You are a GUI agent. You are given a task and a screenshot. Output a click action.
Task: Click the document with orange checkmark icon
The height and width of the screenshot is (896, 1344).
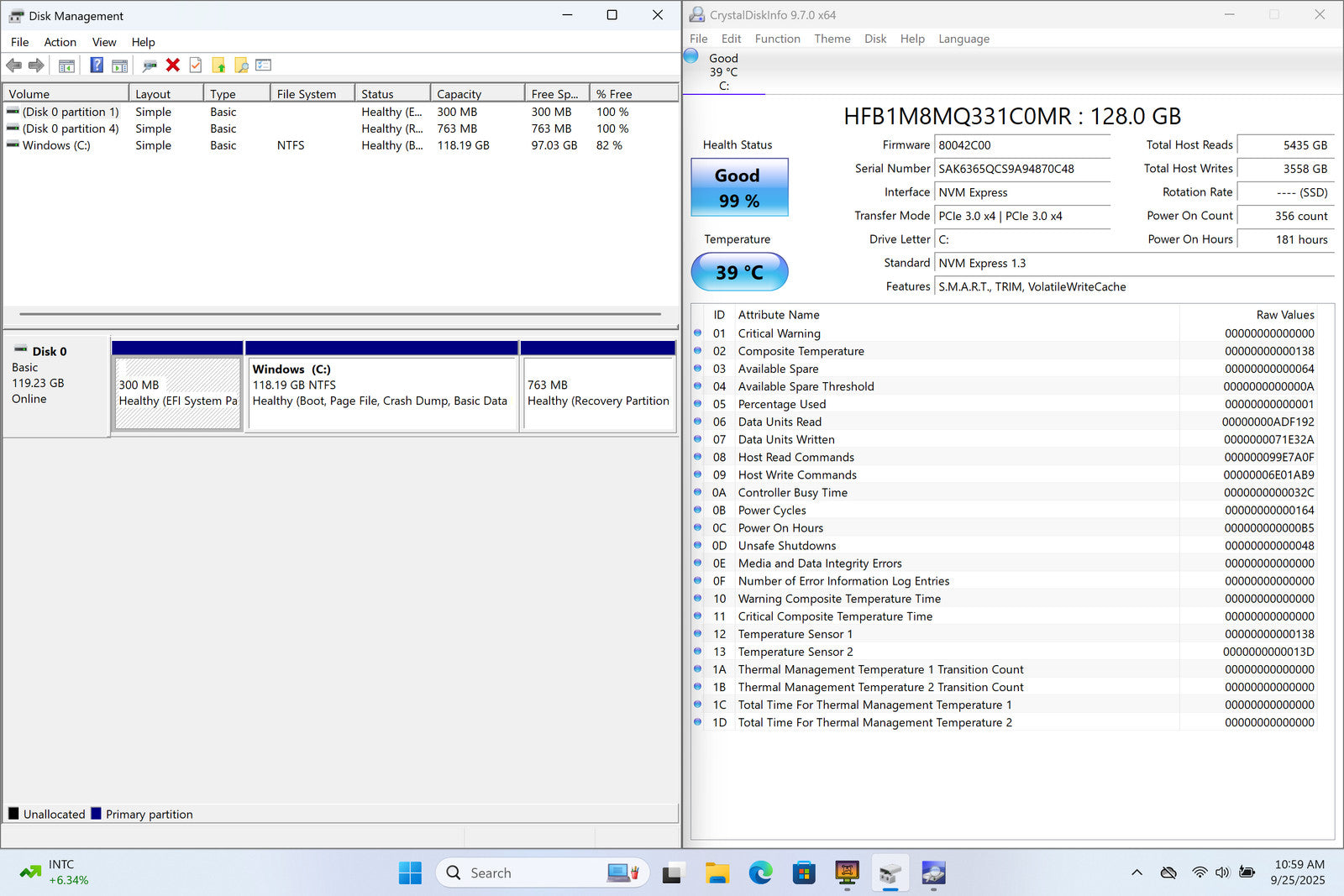[196, 65]
